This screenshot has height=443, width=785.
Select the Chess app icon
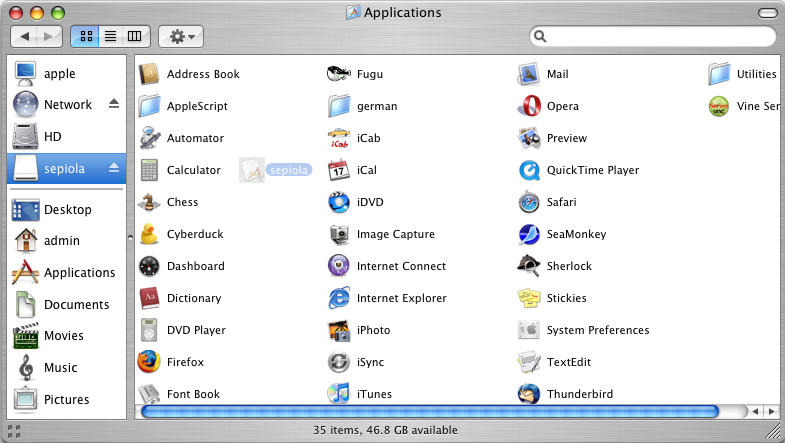pyautogui.click(x=149, y=202)
